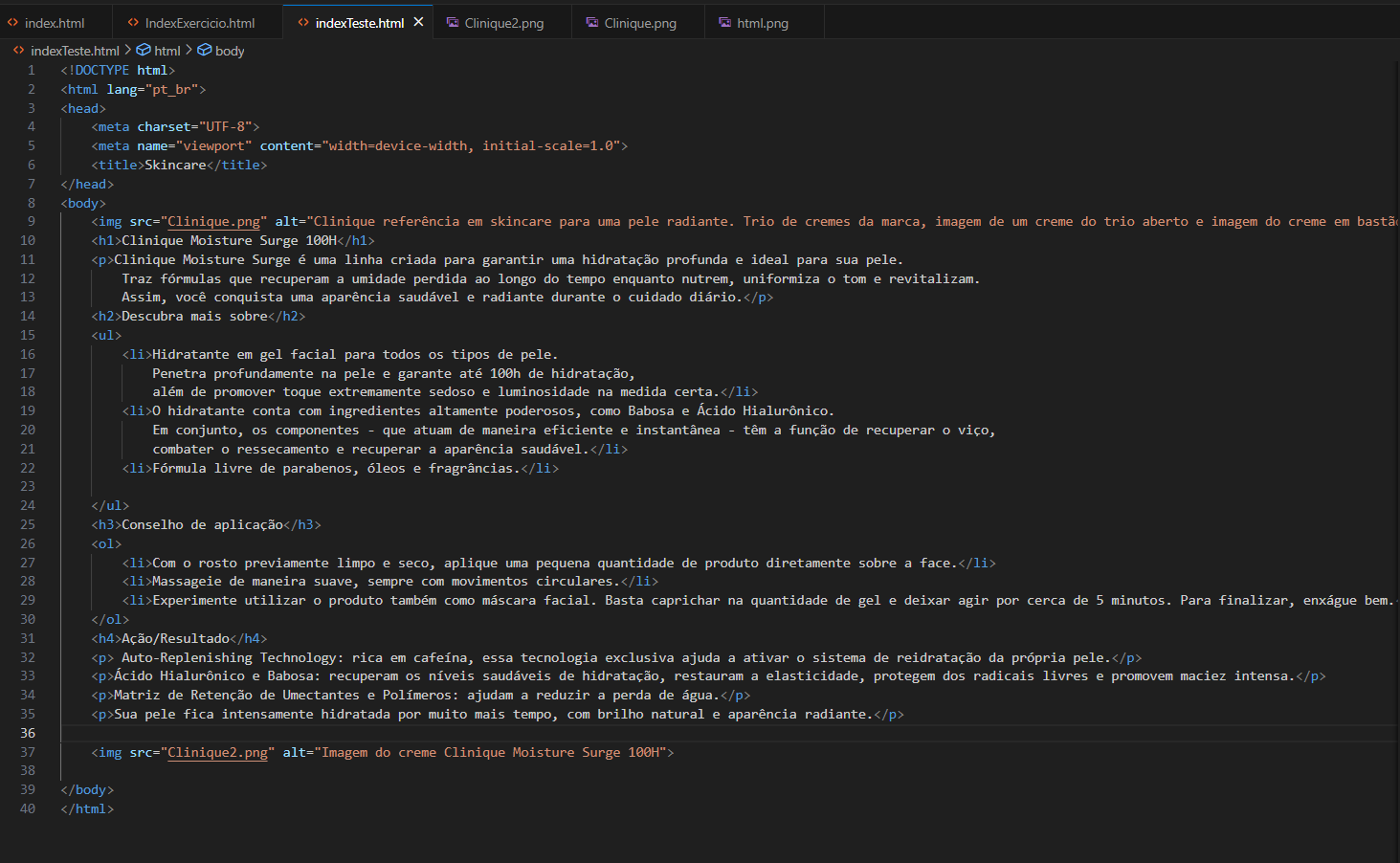Open the Clinique2.png link on line 37
Screen dimensions: 1400x863
tap(217, 753)
